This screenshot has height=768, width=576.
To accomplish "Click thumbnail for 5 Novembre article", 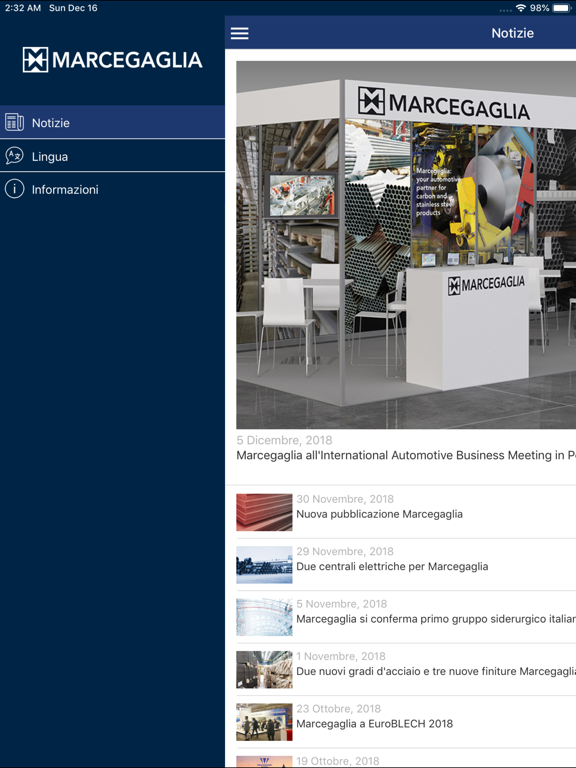I will [x=264, y=617].
